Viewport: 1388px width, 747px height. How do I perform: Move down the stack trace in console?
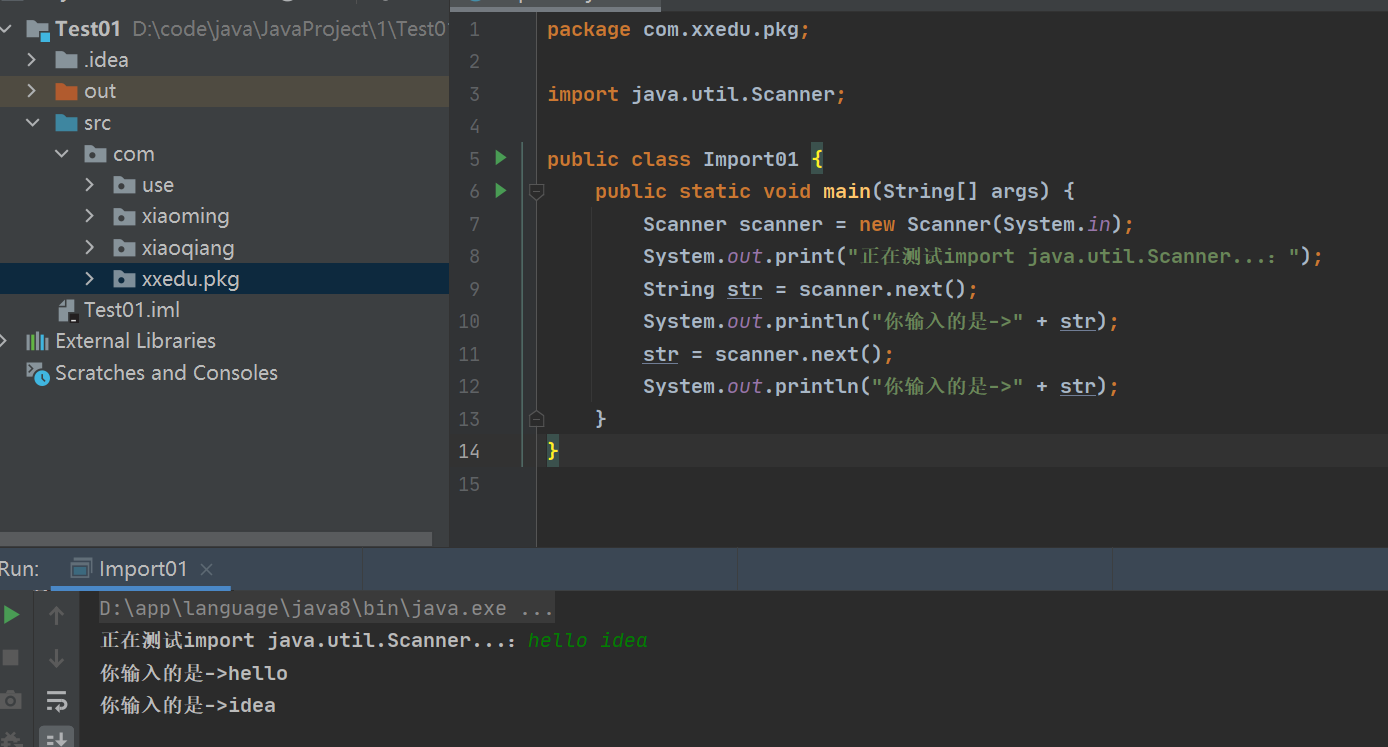57,658
